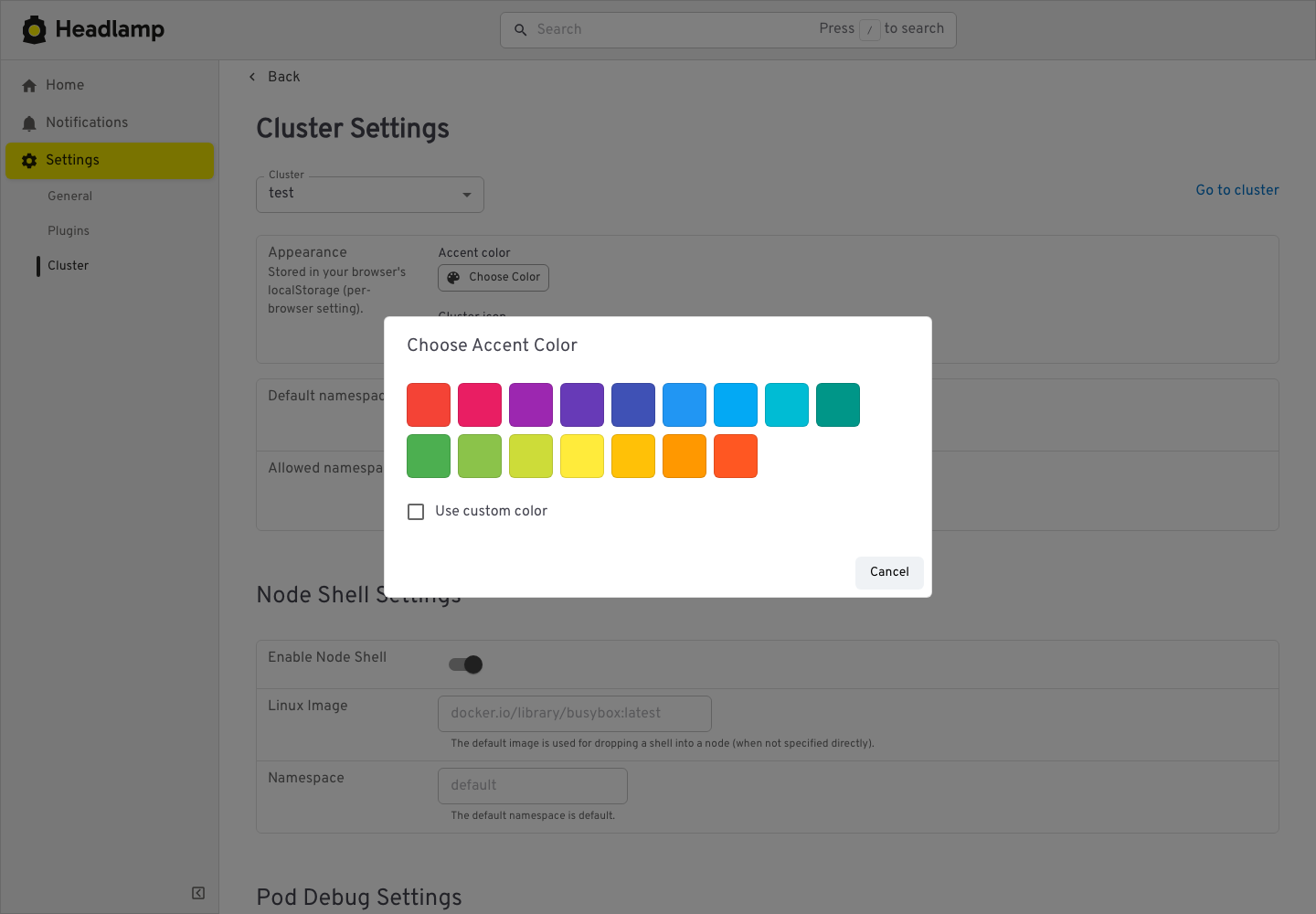Cancel the Choose Accent Color dialog

889,572
